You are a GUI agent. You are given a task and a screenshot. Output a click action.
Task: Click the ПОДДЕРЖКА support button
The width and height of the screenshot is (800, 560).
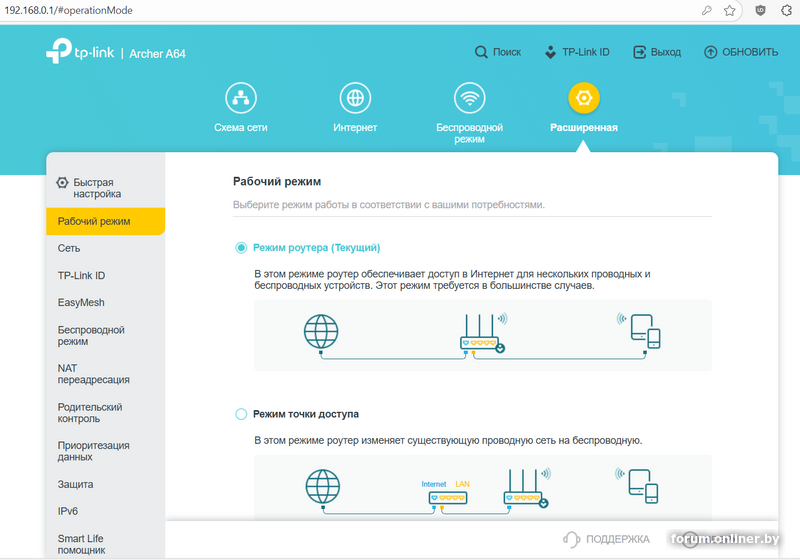(607, 539)
